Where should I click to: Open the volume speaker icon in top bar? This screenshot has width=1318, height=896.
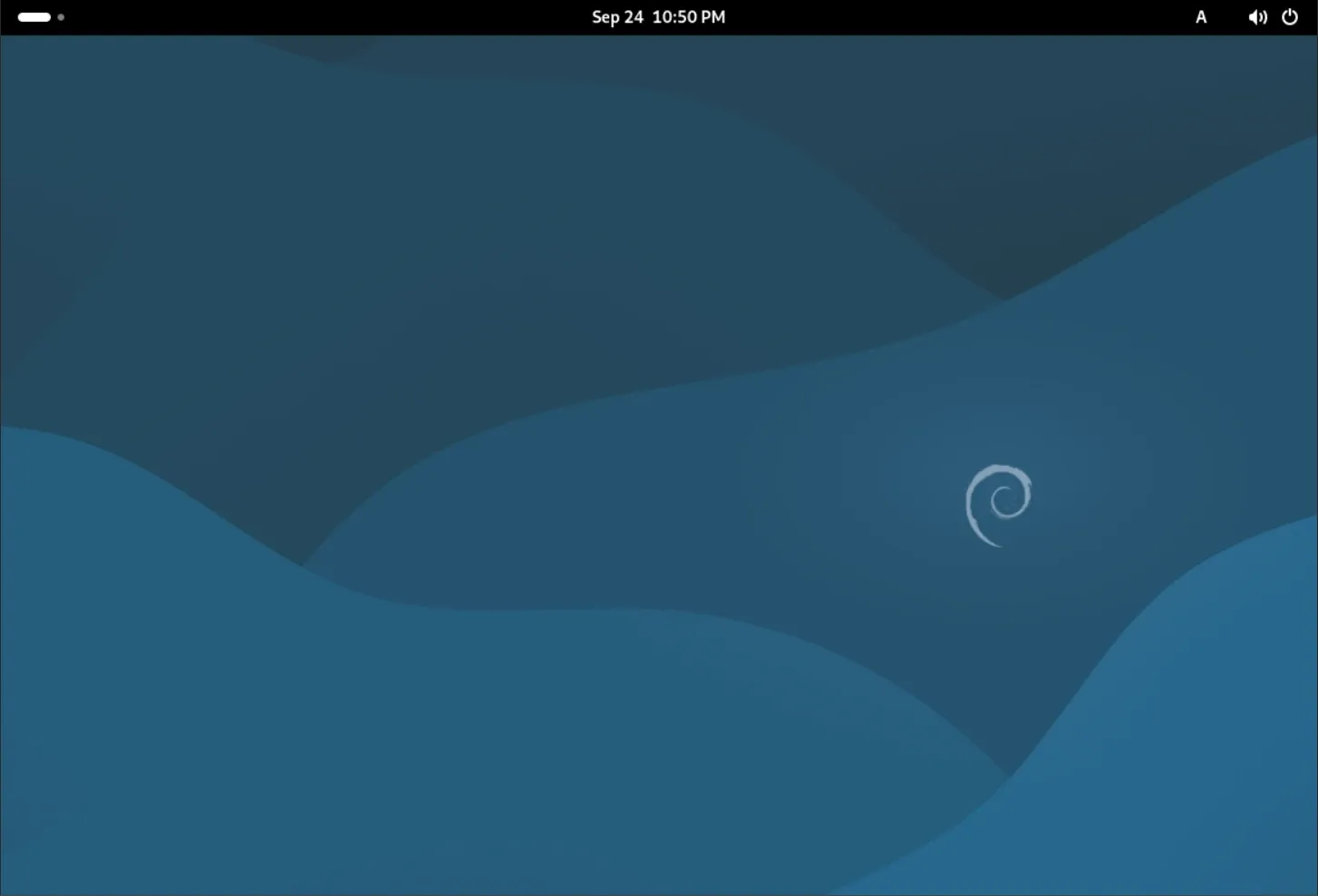(1257, 17)
